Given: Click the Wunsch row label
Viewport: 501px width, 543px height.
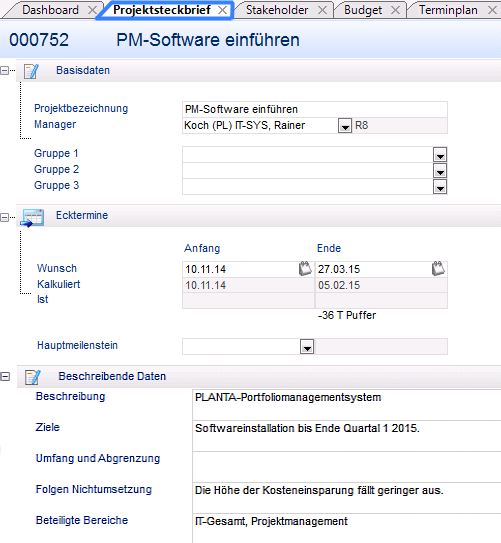Looking at the screenshot, I should point(57,268).
